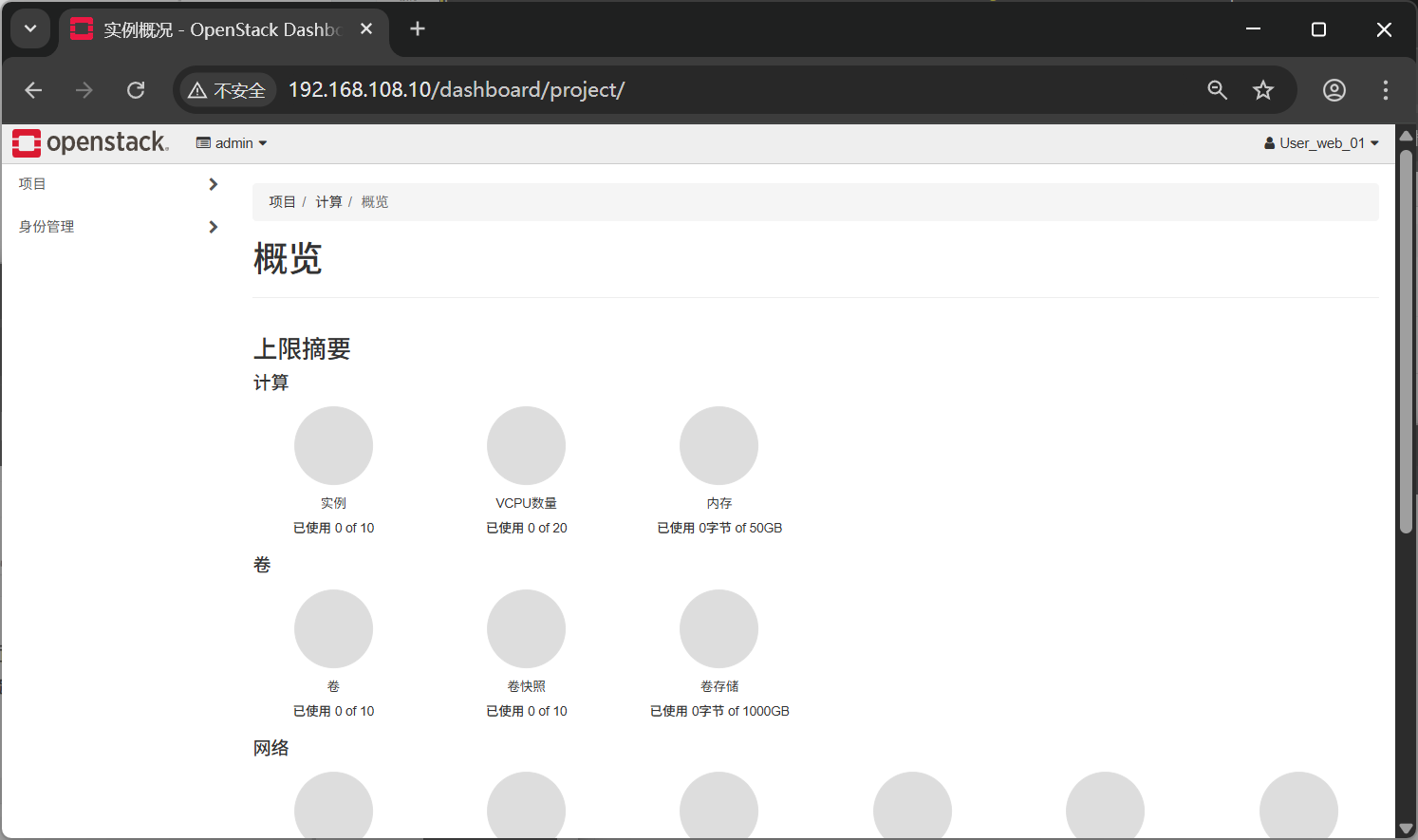The width and height of the screenshot is (1418, 840).
Task: Open the admin project dropdown
Action: coord(232,143)
